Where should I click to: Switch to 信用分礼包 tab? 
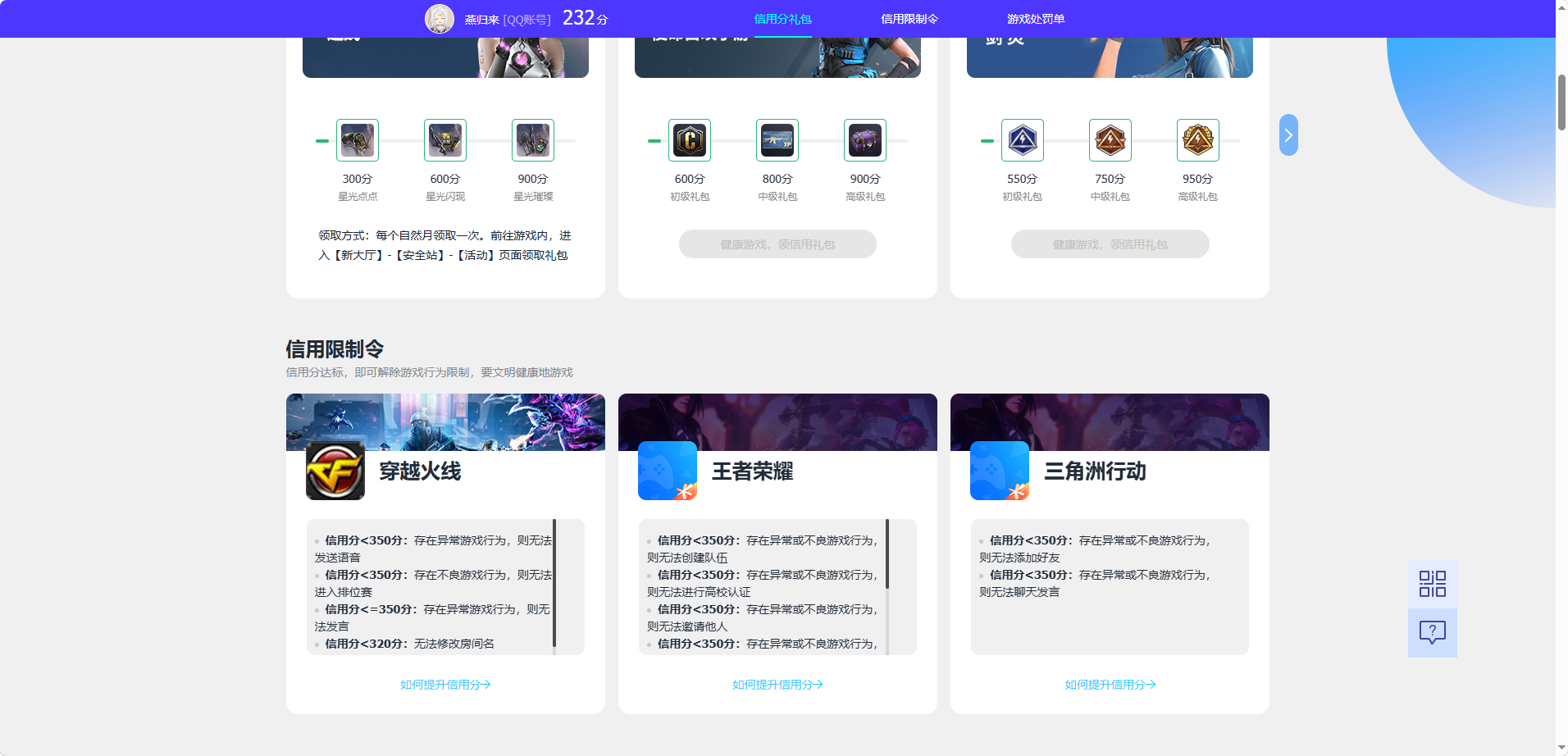pyautogui.click(x=782, y=19)
